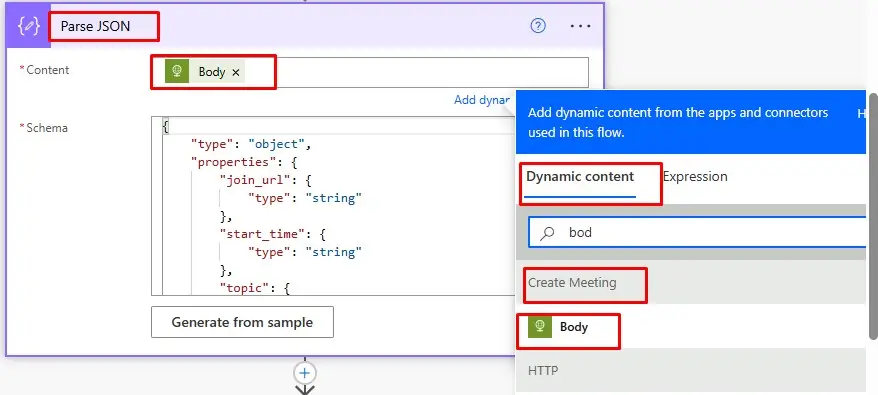Insert a new step with plus icon

pos(305,373)
